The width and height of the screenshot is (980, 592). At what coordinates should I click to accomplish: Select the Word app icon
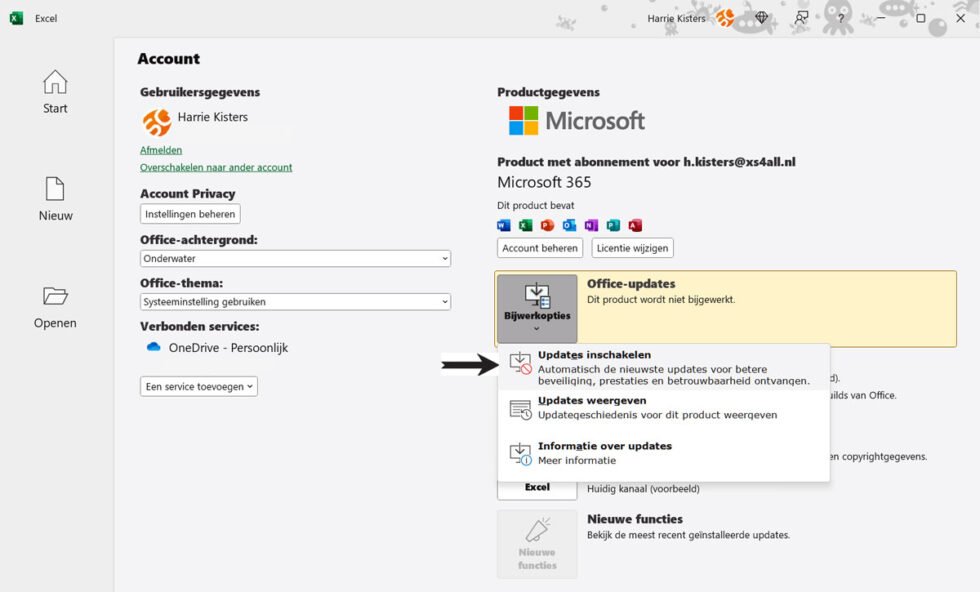point(504,225)
